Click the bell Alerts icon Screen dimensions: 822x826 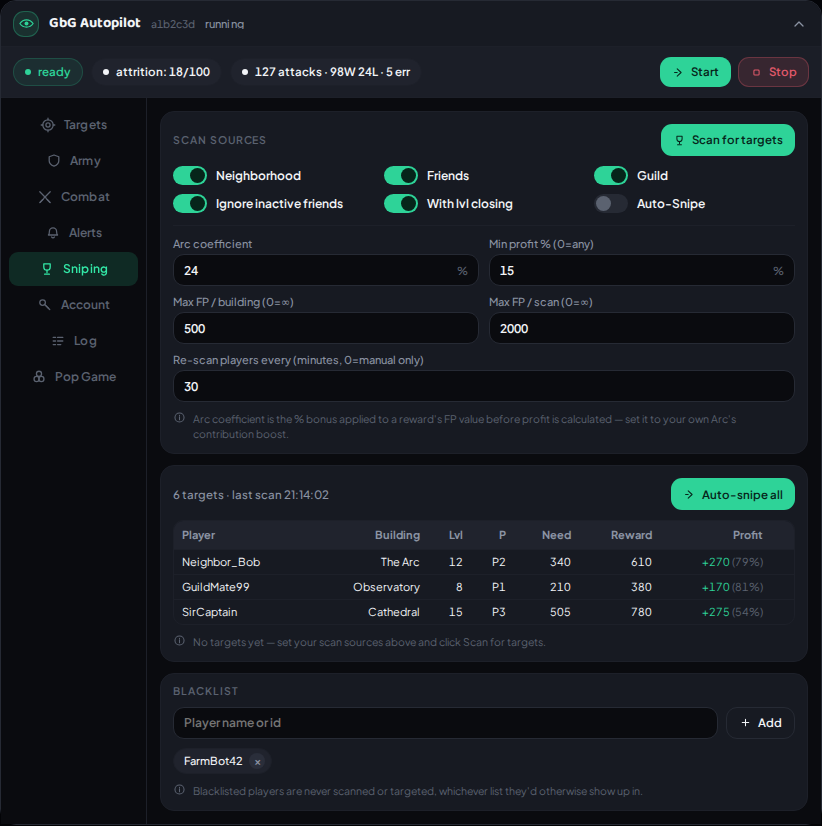[53, 232]
